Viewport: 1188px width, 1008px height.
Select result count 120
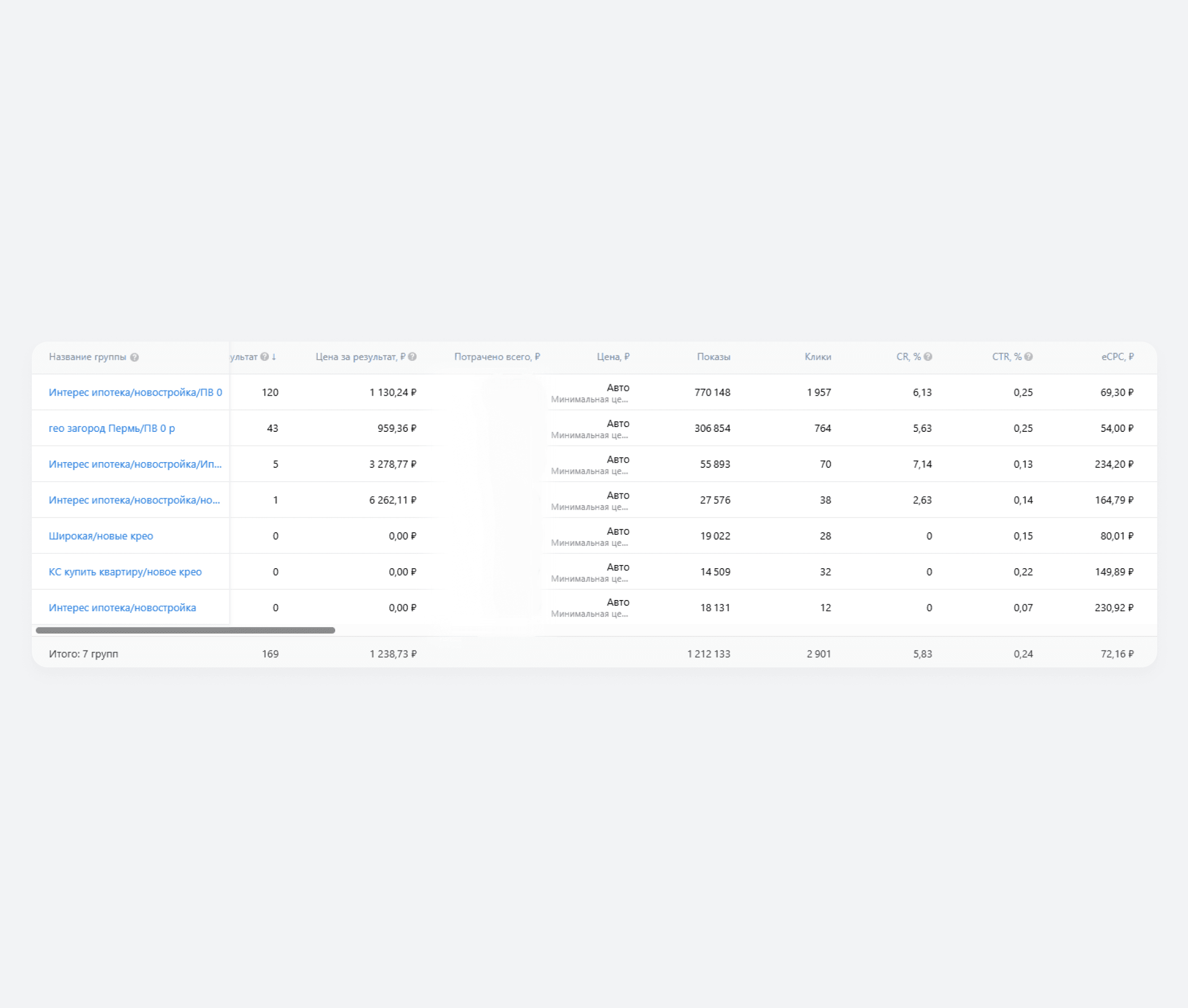point(270,393)
